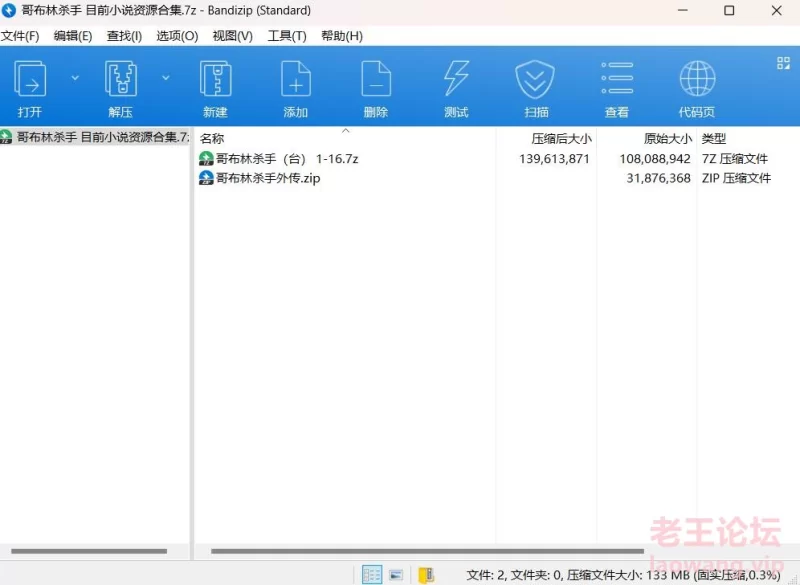Click the zip icon of 哥布林杀手外传.zip
The image size is (800, 585).
pyautogui.click(x=206, y=178)
